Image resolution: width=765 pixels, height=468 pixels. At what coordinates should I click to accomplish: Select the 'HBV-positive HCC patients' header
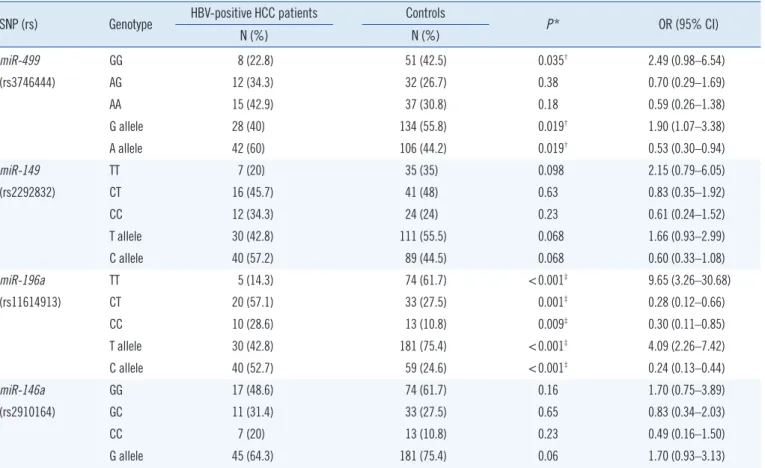click(x=254, y=13)
